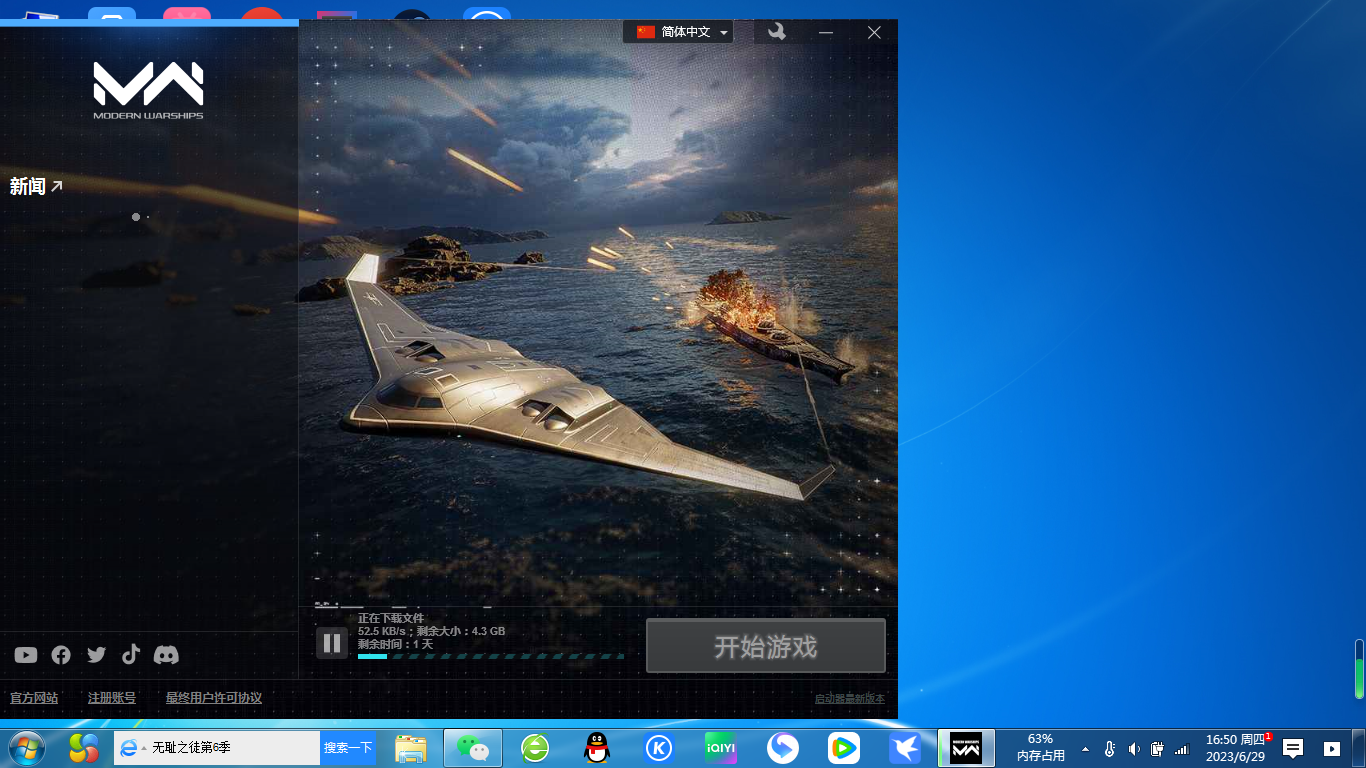Show hidden system tray icons arrow
Image resolution: width=1366 pixels, height=768 pixels.
(x=1086, y=748)
